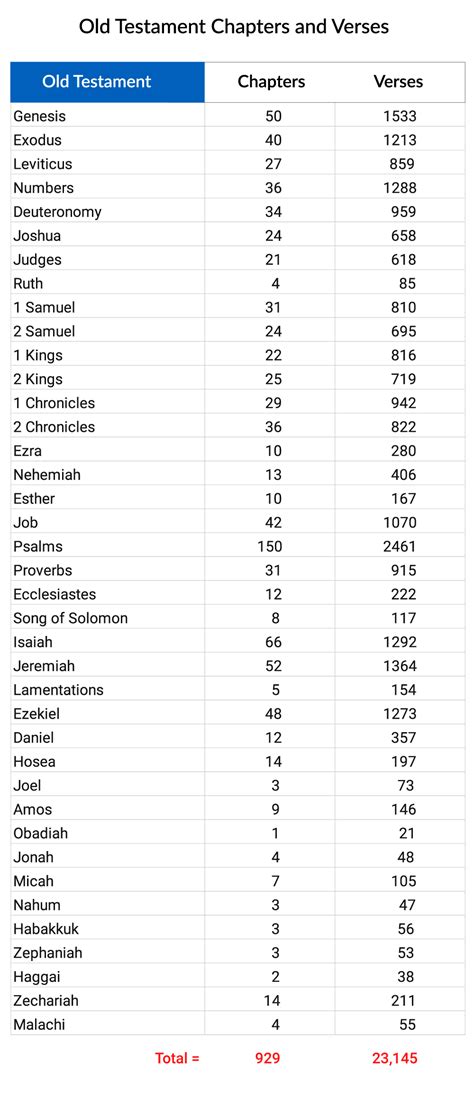The width and height of the screenshot is (474, 1097).
Task: Click Psalms chapter count 150
Action: pyautogui.click(x=271, y=546)
